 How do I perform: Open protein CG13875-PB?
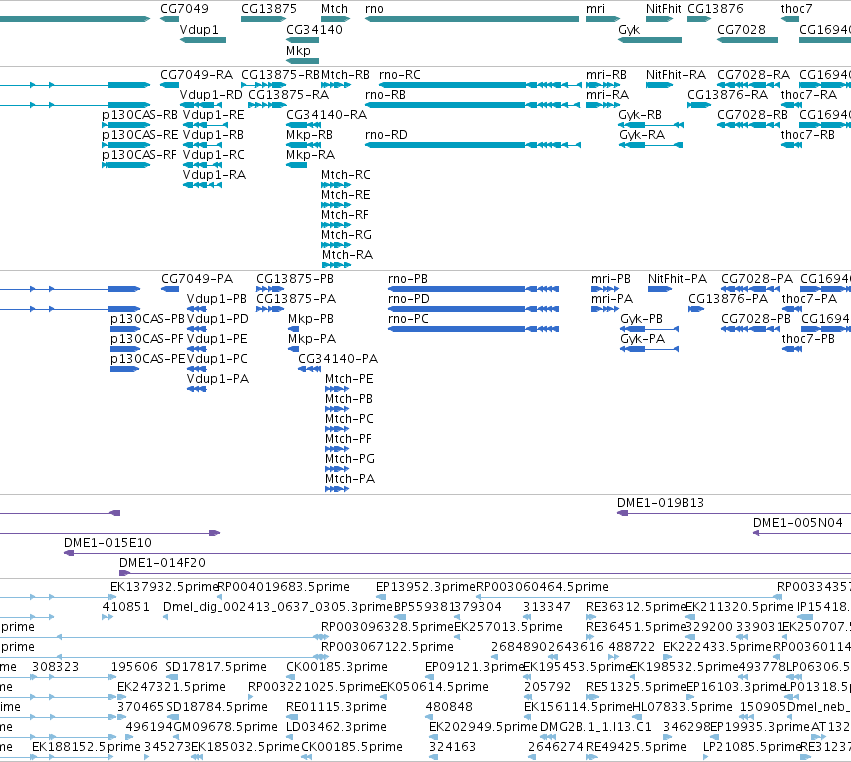click(x=295, y=278)
